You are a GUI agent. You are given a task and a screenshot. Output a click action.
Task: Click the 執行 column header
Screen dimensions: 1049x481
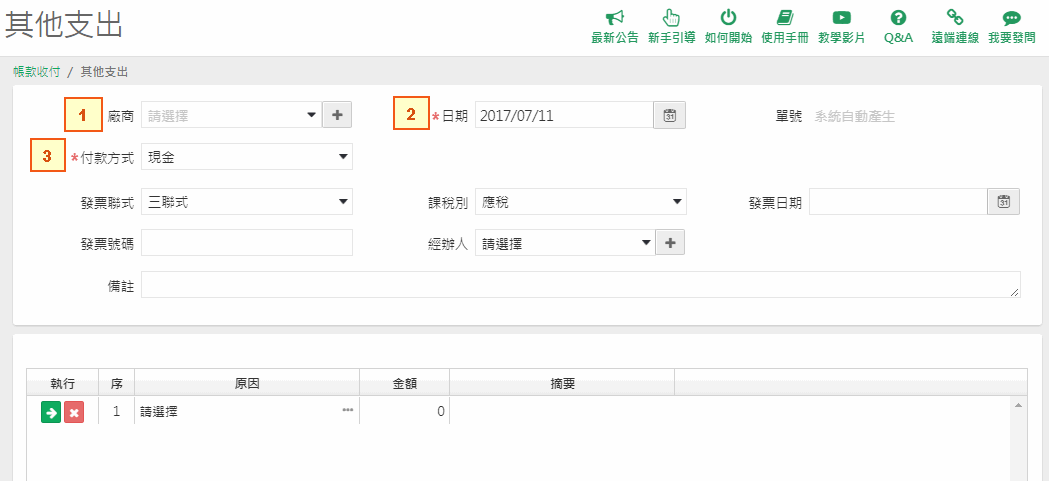[x=62, y=383]
